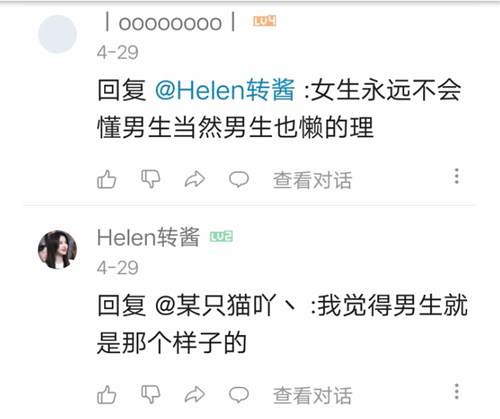Reply to first comment using speech bubble
Viewport: 500px width, 419px height.
(x=239, y=179)
